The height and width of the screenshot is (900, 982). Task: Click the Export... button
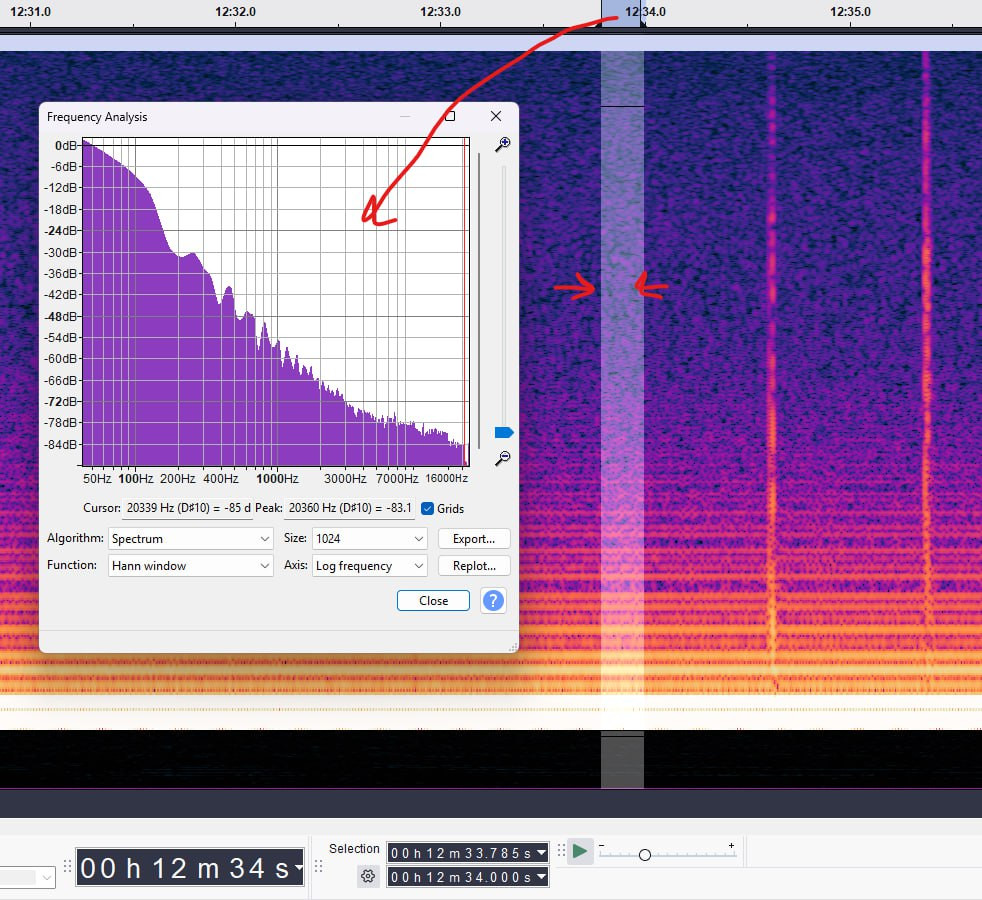(x=474, y=538)
